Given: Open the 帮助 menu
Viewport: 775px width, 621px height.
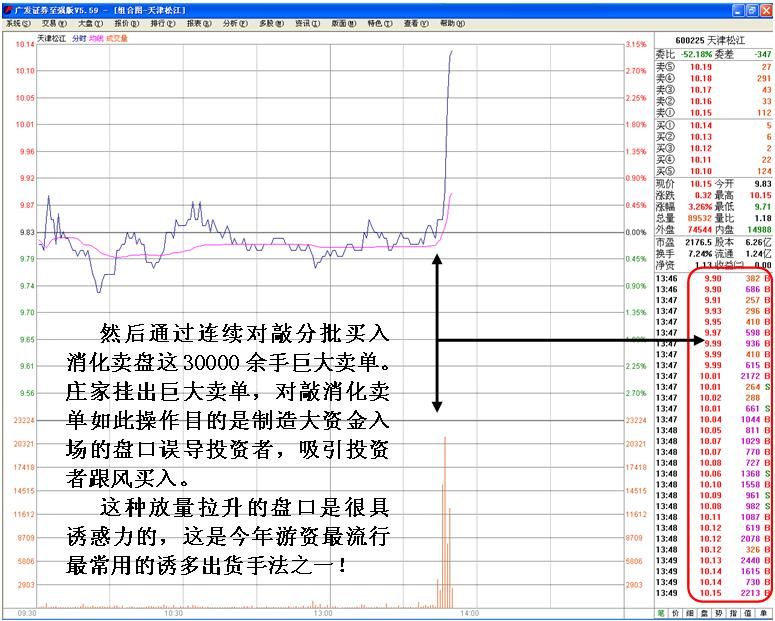Looking at the screenshot, I should 452,23.
